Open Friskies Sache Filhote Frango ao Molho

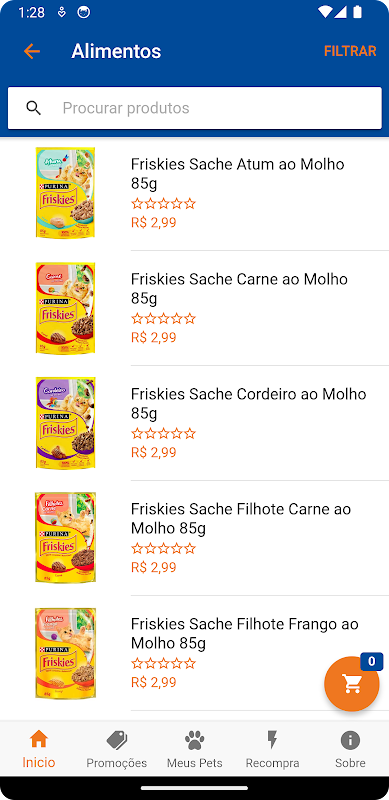[x=194, y=652]
